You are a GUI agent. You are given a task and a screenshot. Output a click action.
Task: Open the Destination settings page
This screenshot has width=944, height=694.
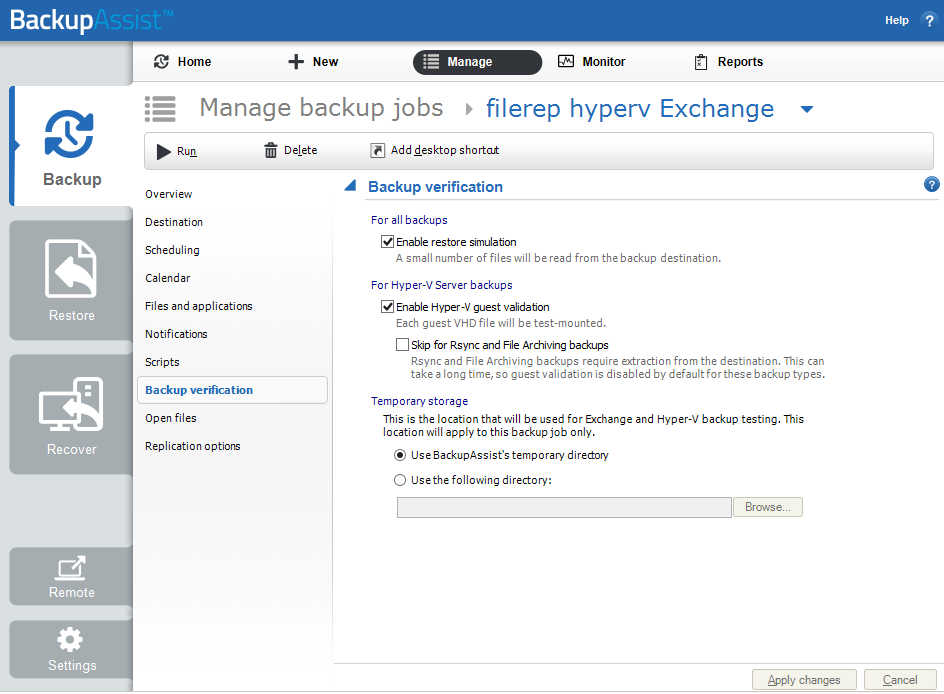point(174,222)
